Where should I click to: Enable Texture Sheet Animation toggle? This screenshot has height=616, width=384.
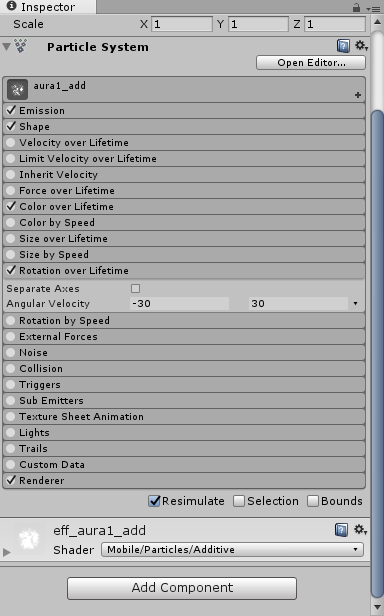point(11,416)
